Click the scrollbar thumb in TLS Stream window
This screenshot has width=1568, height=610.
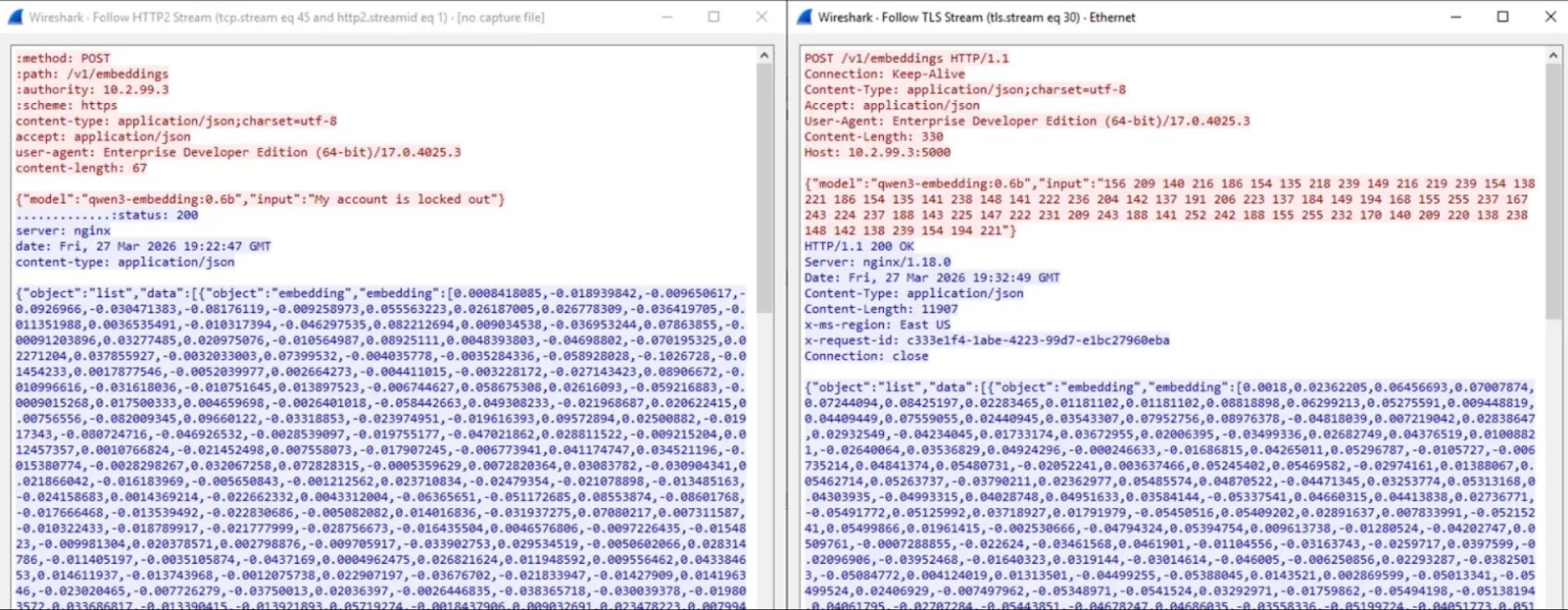(x=1553, y=192)
